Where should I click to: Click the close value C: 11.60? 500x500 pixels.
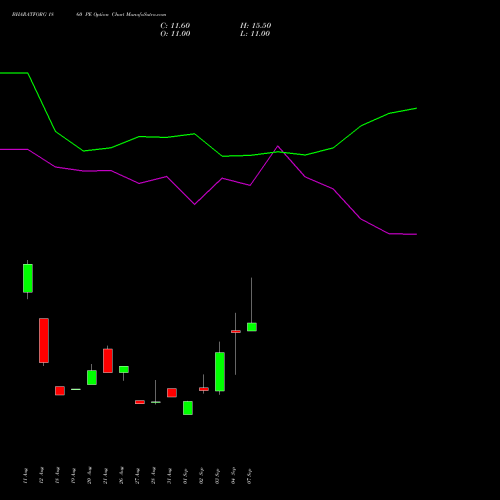[175, 26]
